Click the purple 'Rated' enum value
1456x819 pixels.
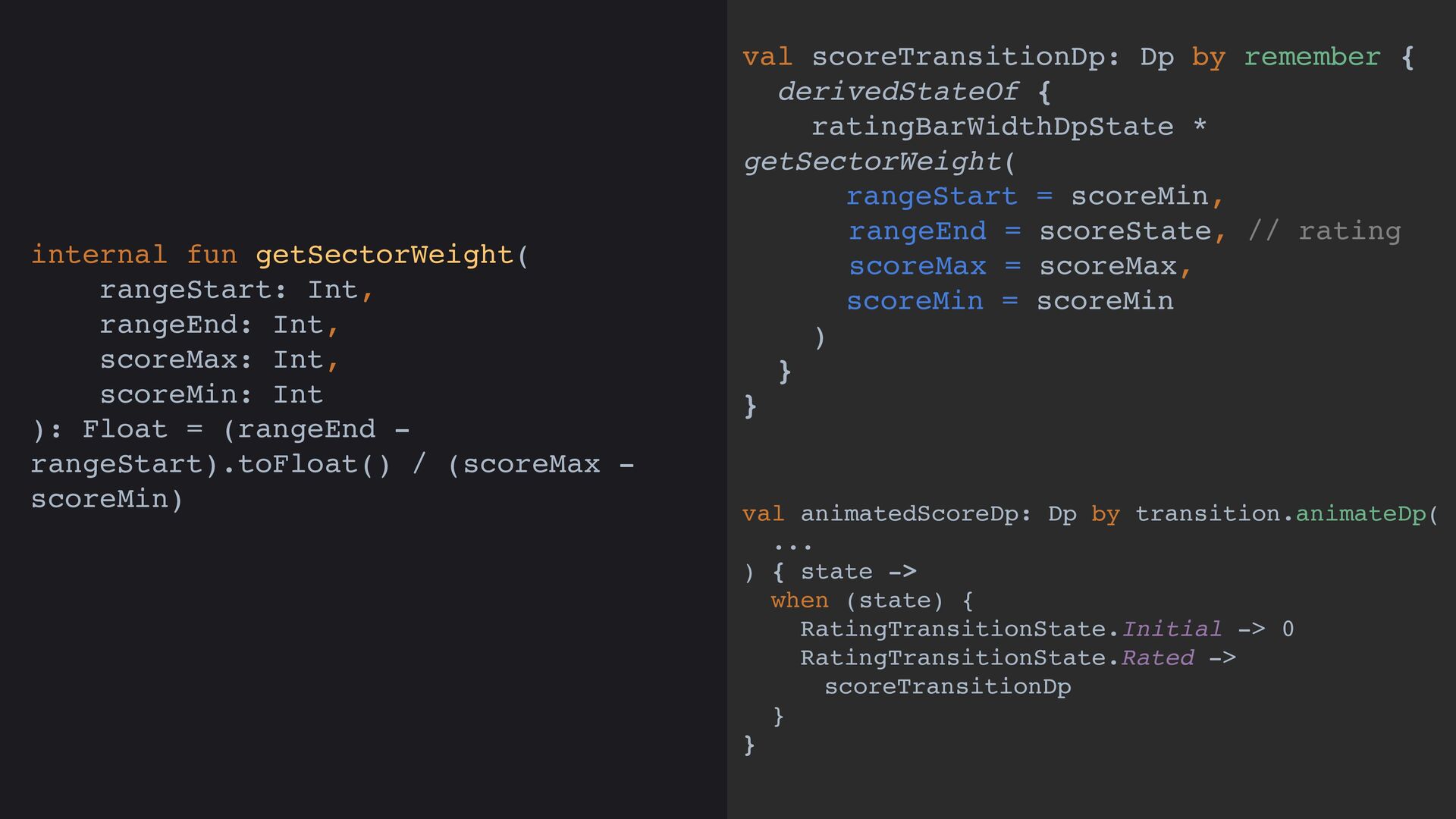[1157, 658]
